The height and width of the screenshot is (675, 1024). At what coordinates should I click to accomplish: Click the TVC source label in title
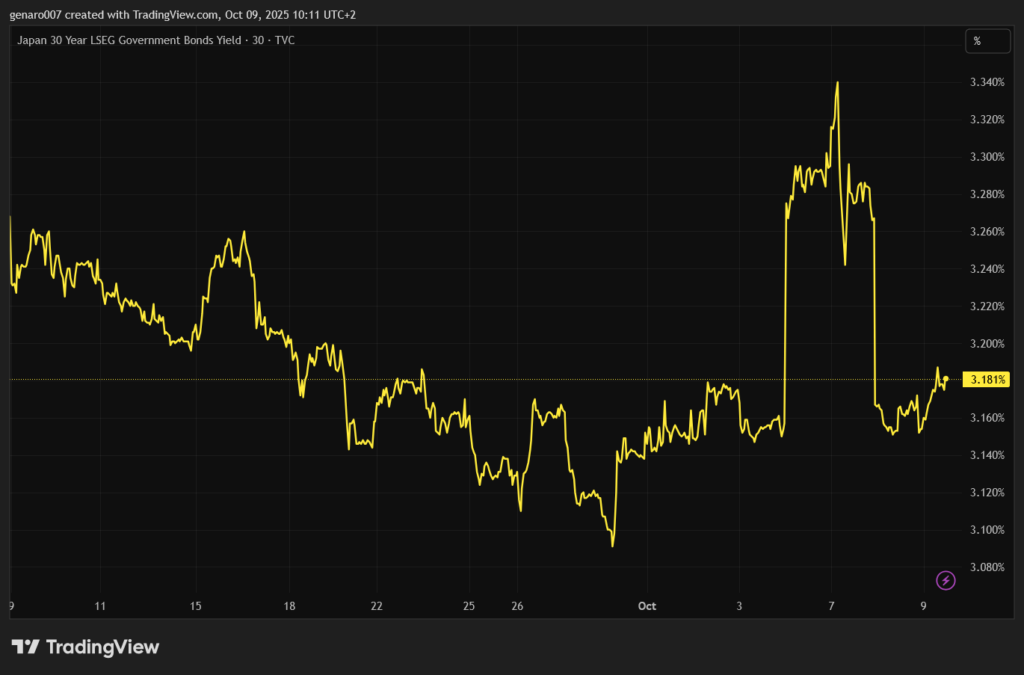(x=284, y=40)
